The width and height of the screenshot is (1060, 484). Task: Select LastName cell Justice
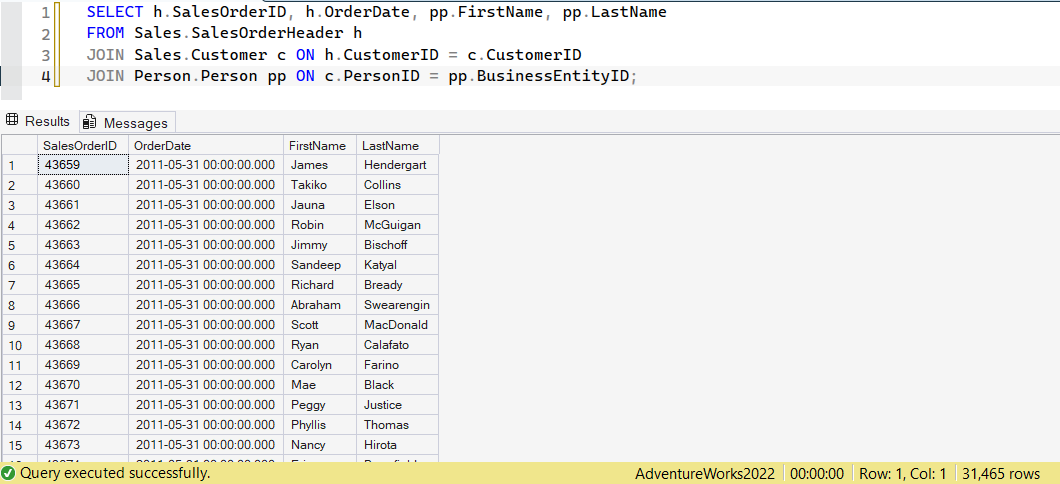point(398,405)
